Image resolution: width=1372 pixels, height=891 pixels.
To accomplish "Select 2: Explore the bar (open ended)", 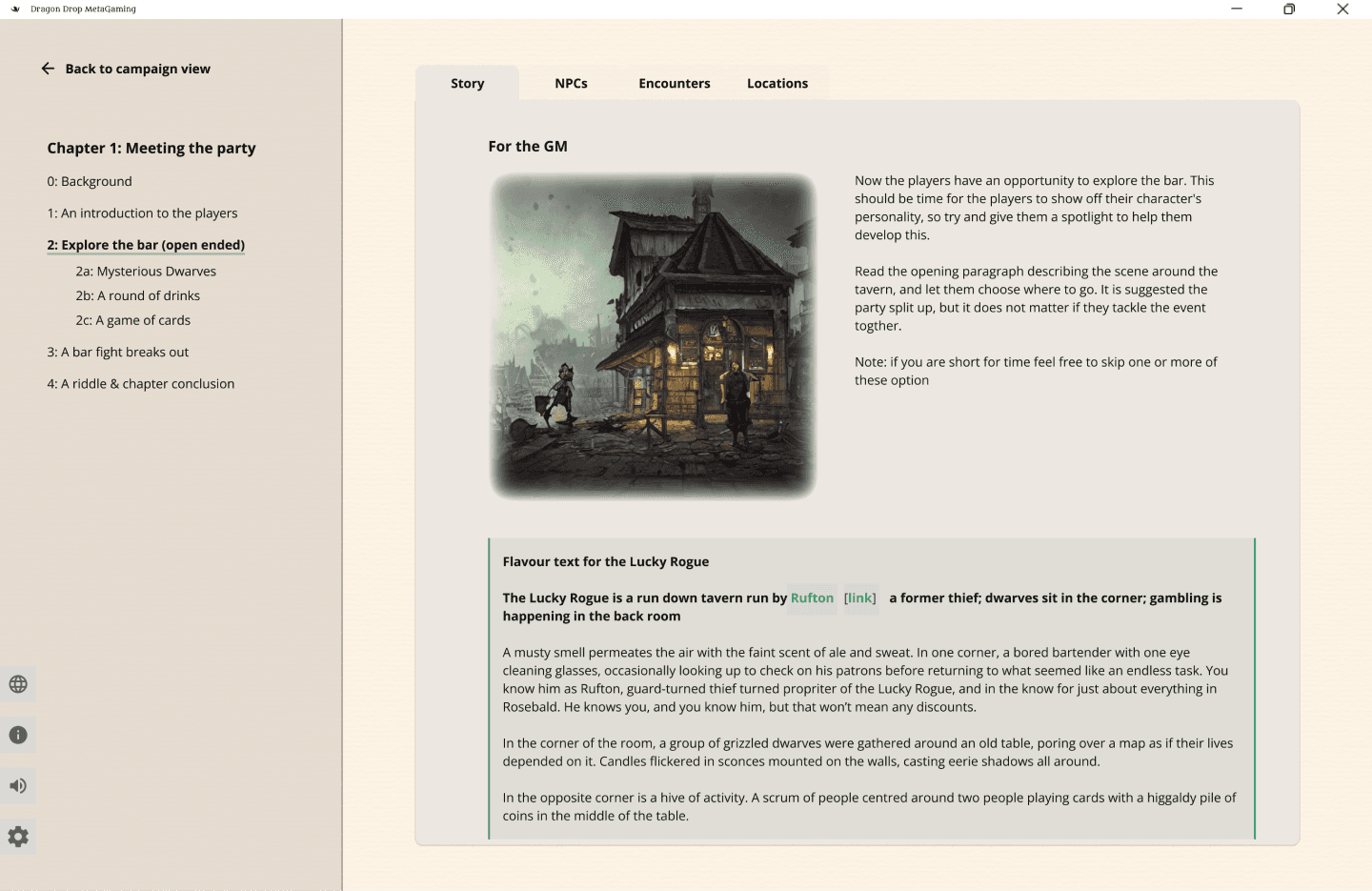I will pos(146,245).
